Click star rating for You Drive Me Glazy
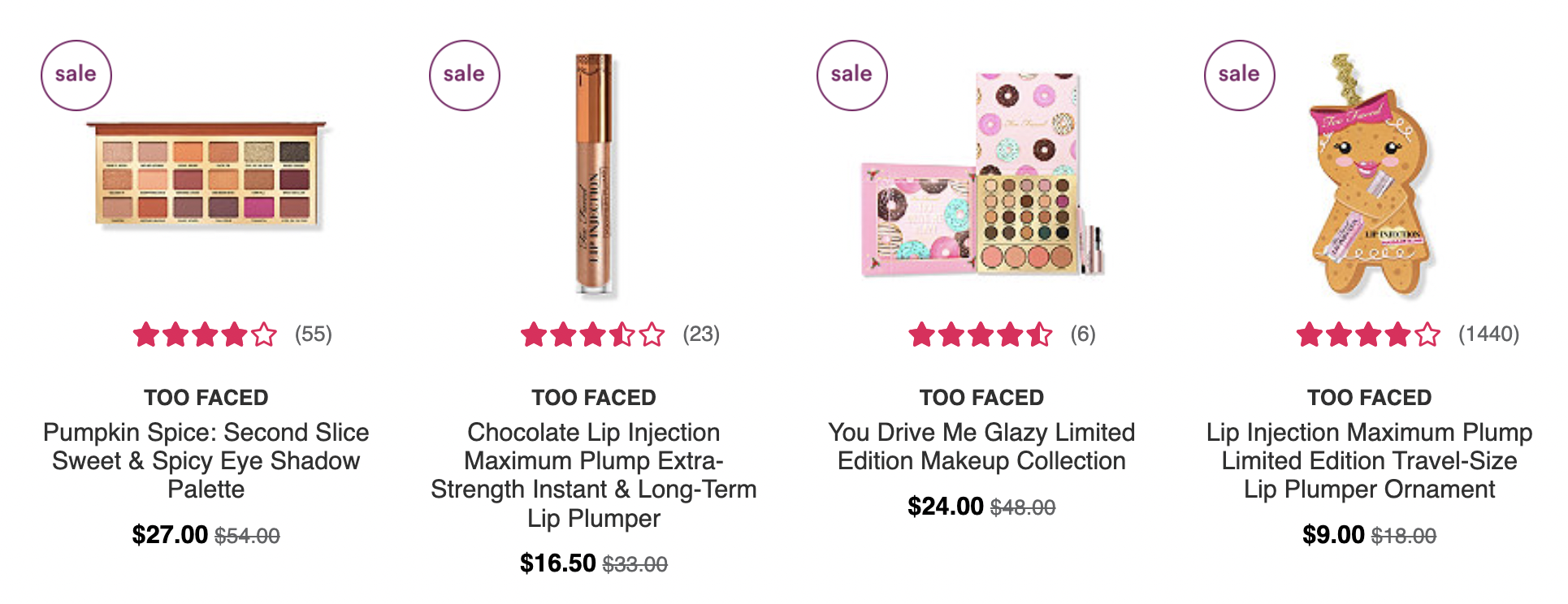The height and width of the screenshot is (604, 1568). [981, 334]
